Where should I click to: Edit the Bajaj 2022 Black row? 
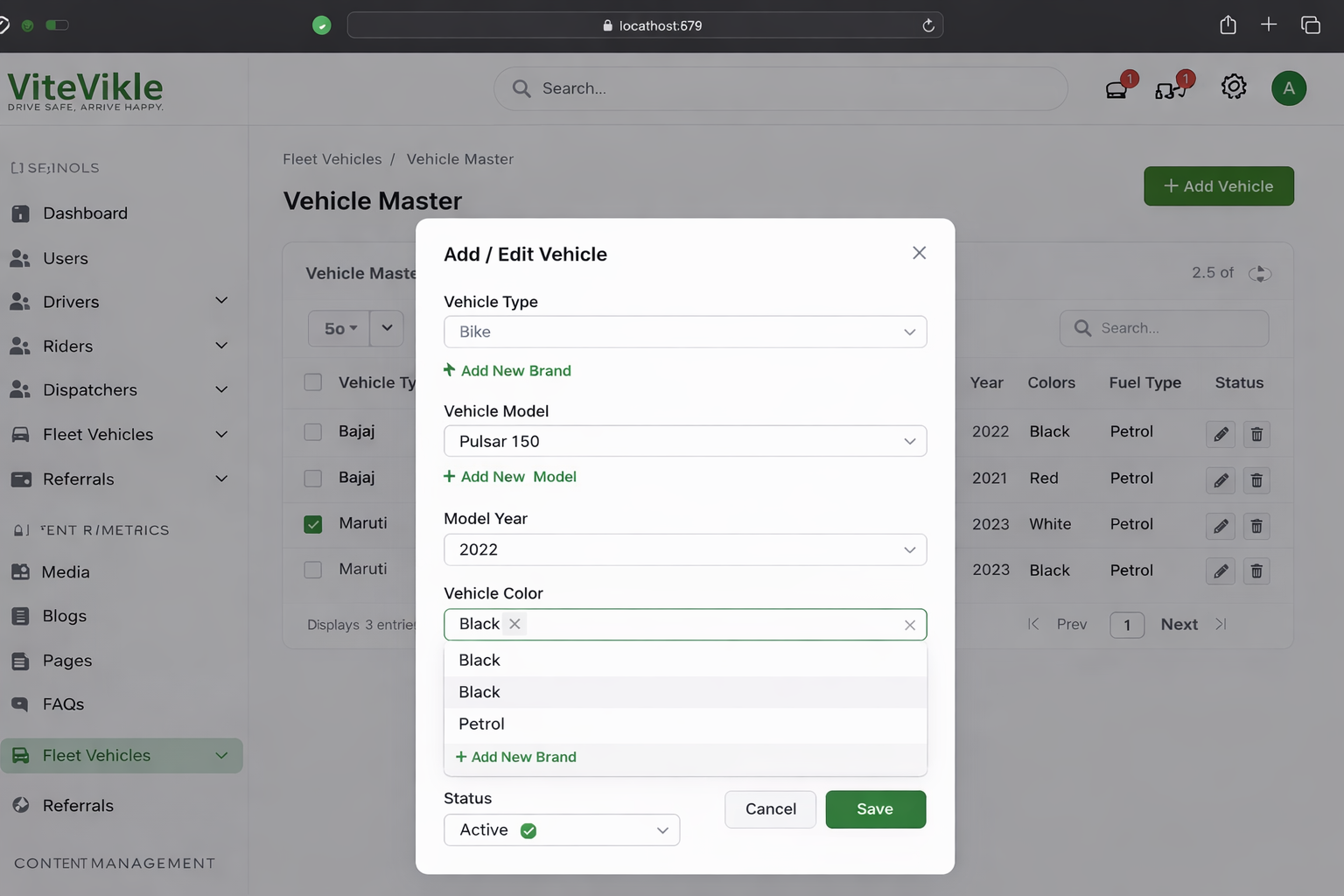point(1221,434)
